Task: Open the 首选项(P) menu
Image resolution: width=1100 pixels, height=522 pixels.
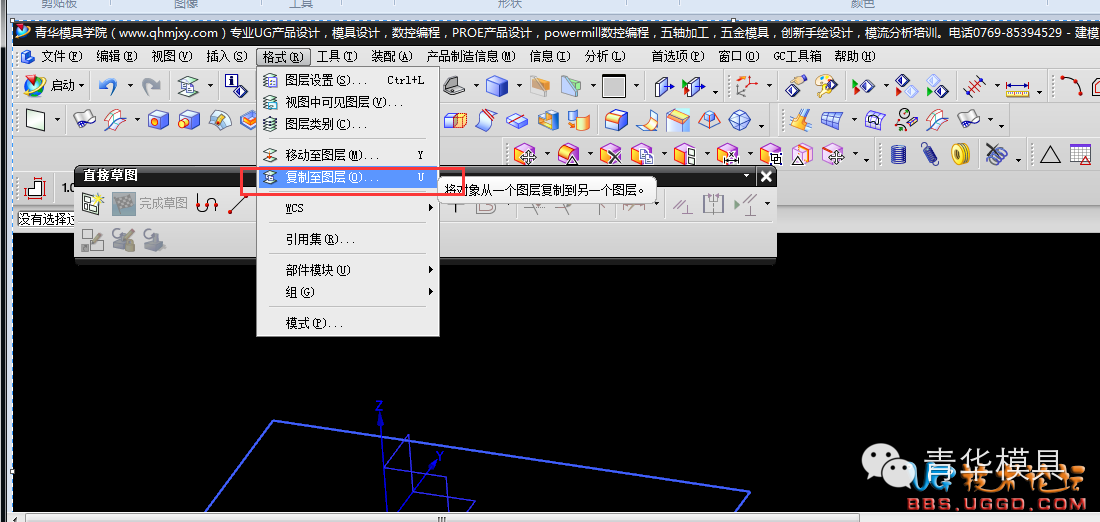Action: [678, 56]
